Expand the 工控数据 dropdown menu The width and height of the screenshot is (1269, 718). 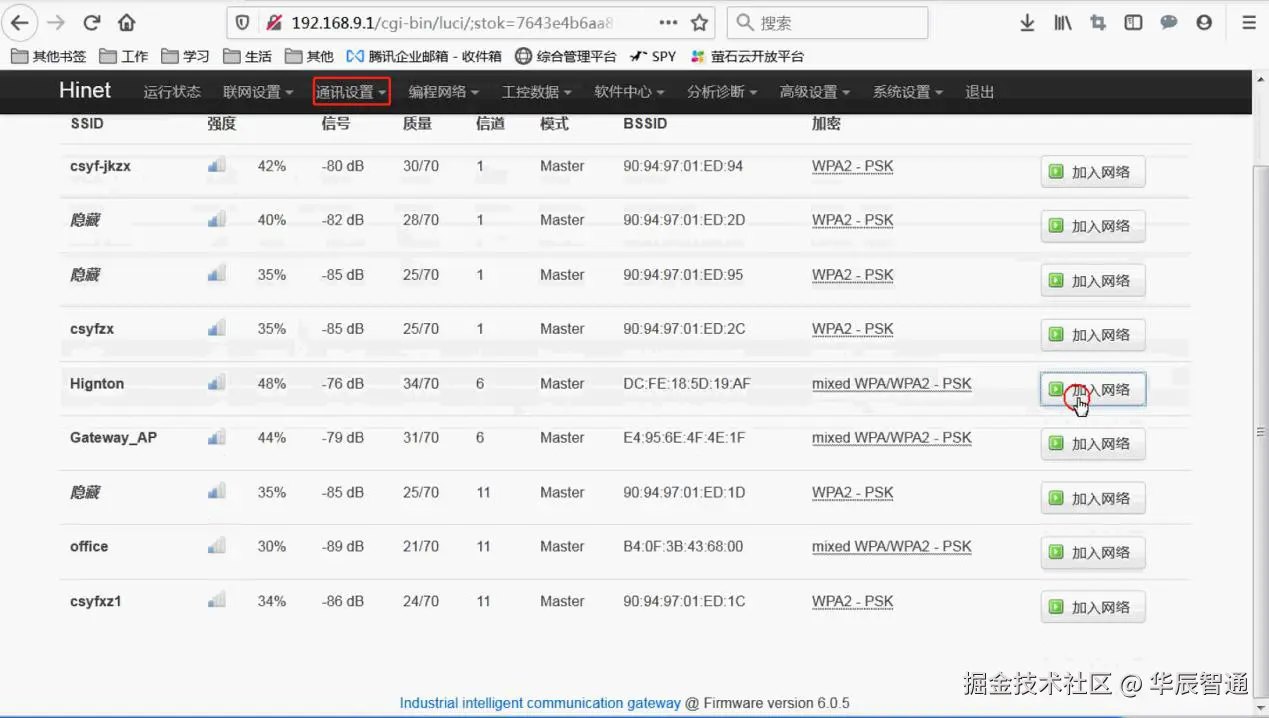[x=536, y=92]
